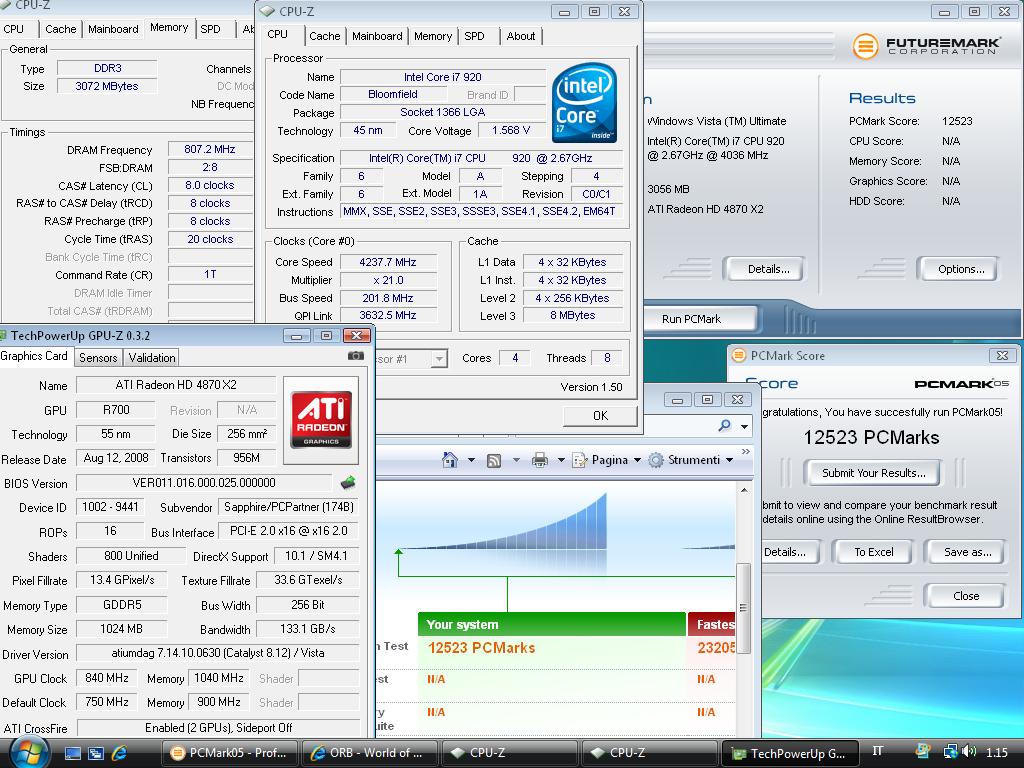Image resolution: width=1024 pixels, height=768 pixels.
Task: Open the Print dropdown arrow
Action: pyautogui.click(x=561, y=460)
